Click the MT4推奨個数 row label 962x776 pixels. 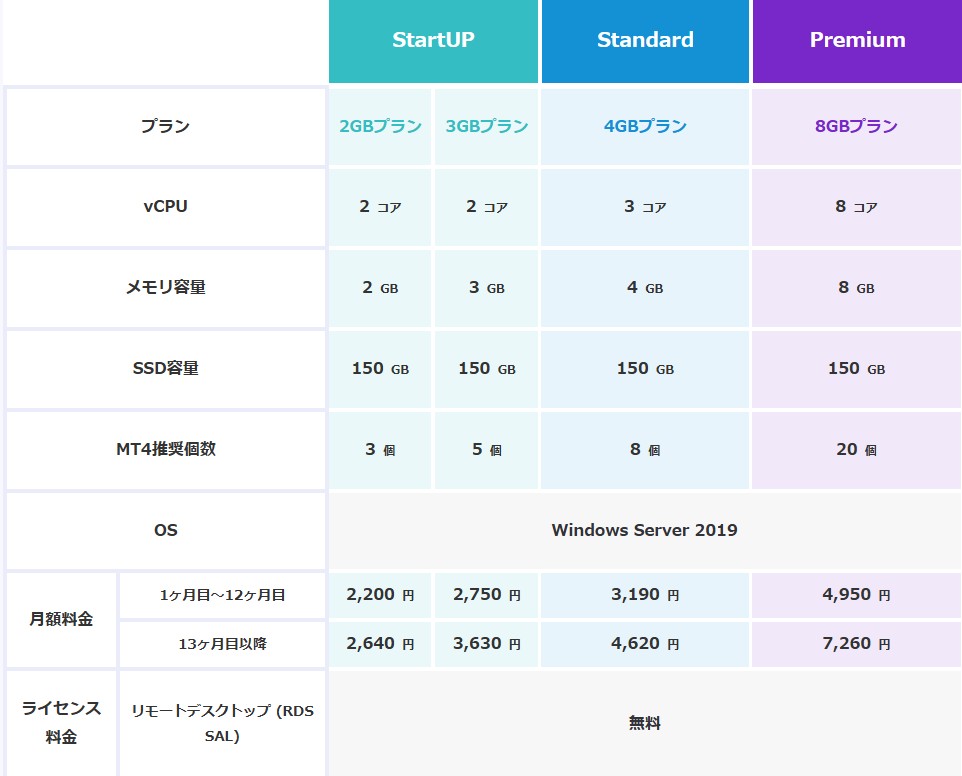click(x=166, y=450)
